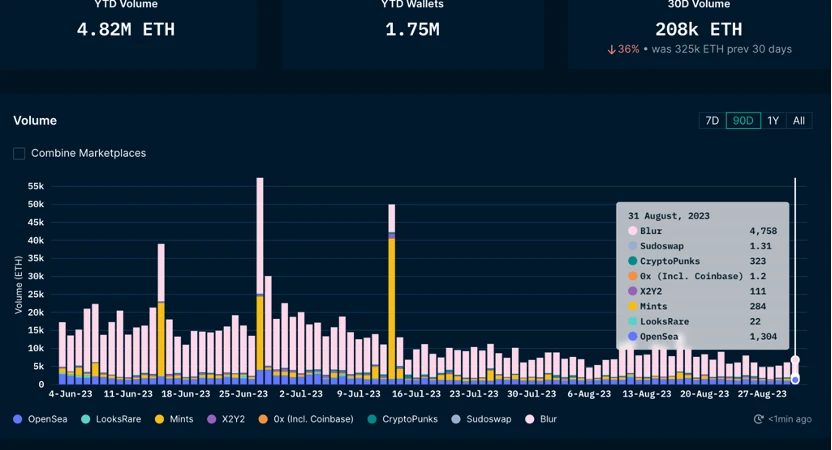Enable the Combine Marketplaces checkbox
Image resolution: width=832 pixels, height=450 pixels.
(19, 153)
